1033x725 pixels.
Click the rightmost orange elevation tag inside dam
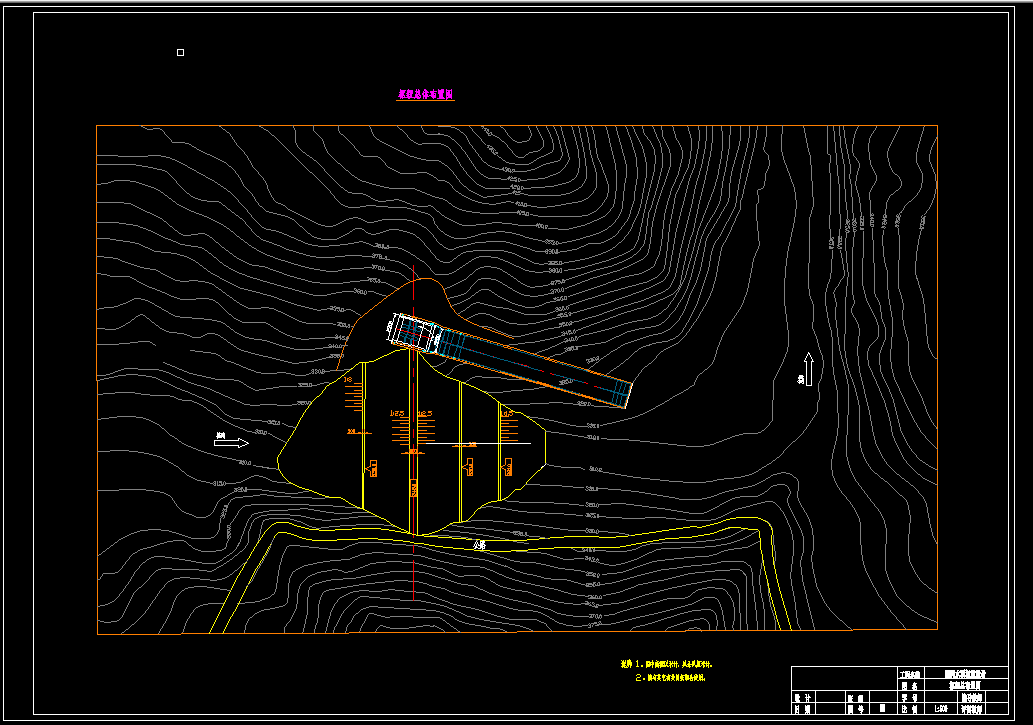coord(508,468)
